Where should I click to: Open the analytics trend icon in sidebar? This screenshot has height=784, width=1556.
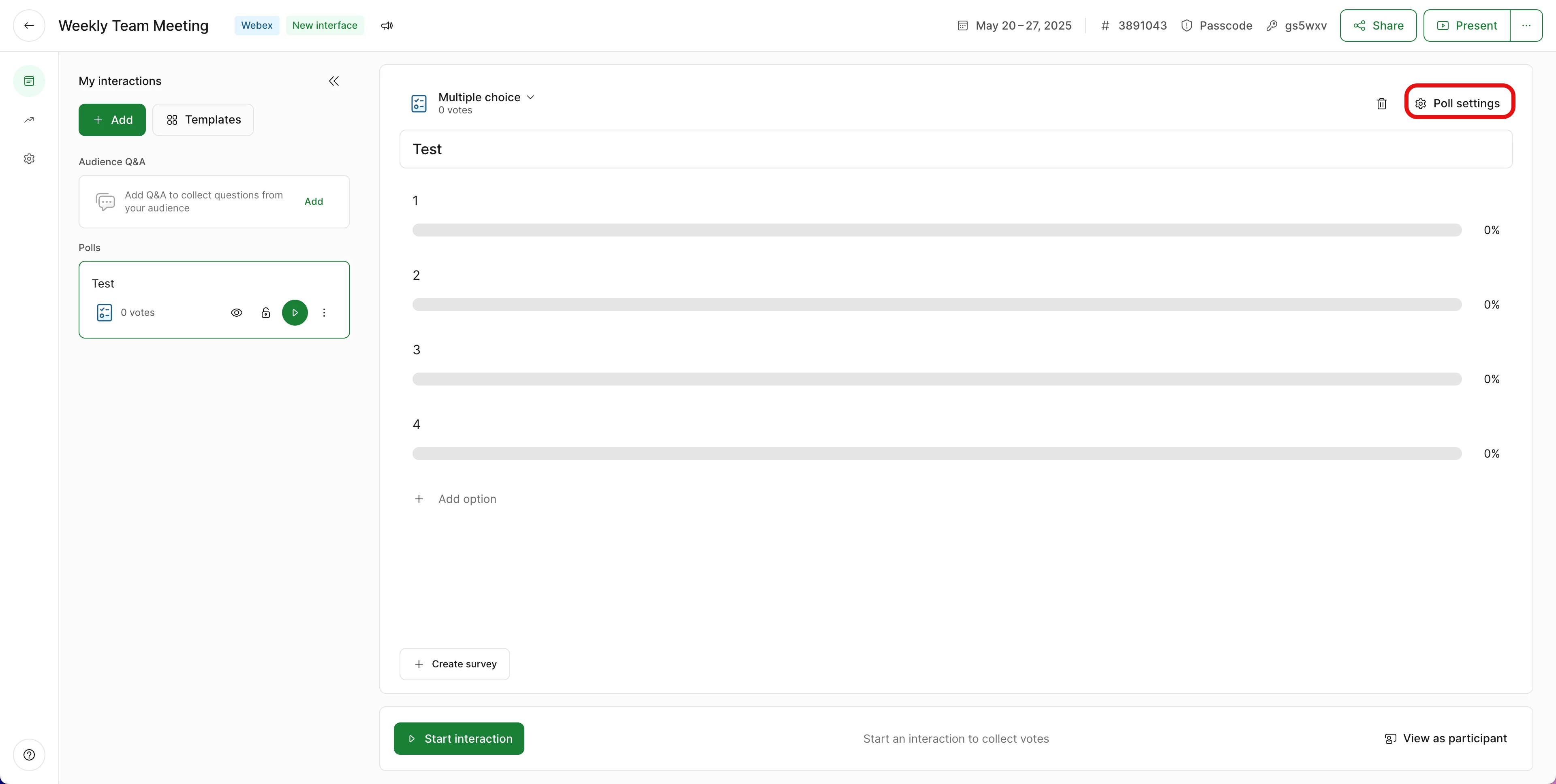coord(29,119)
